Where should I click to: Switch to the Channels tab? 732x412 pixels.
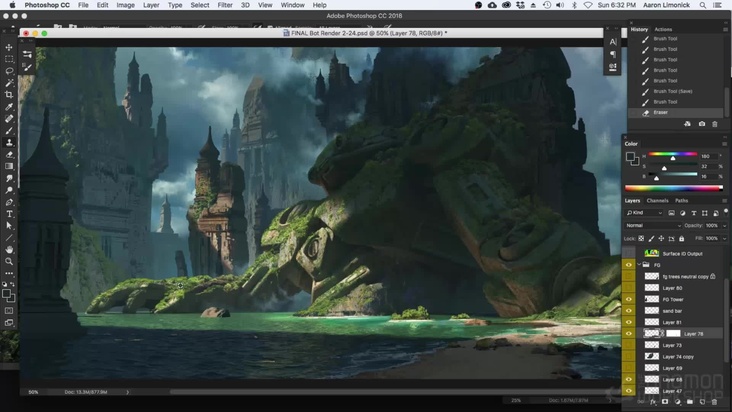[657, 200]
